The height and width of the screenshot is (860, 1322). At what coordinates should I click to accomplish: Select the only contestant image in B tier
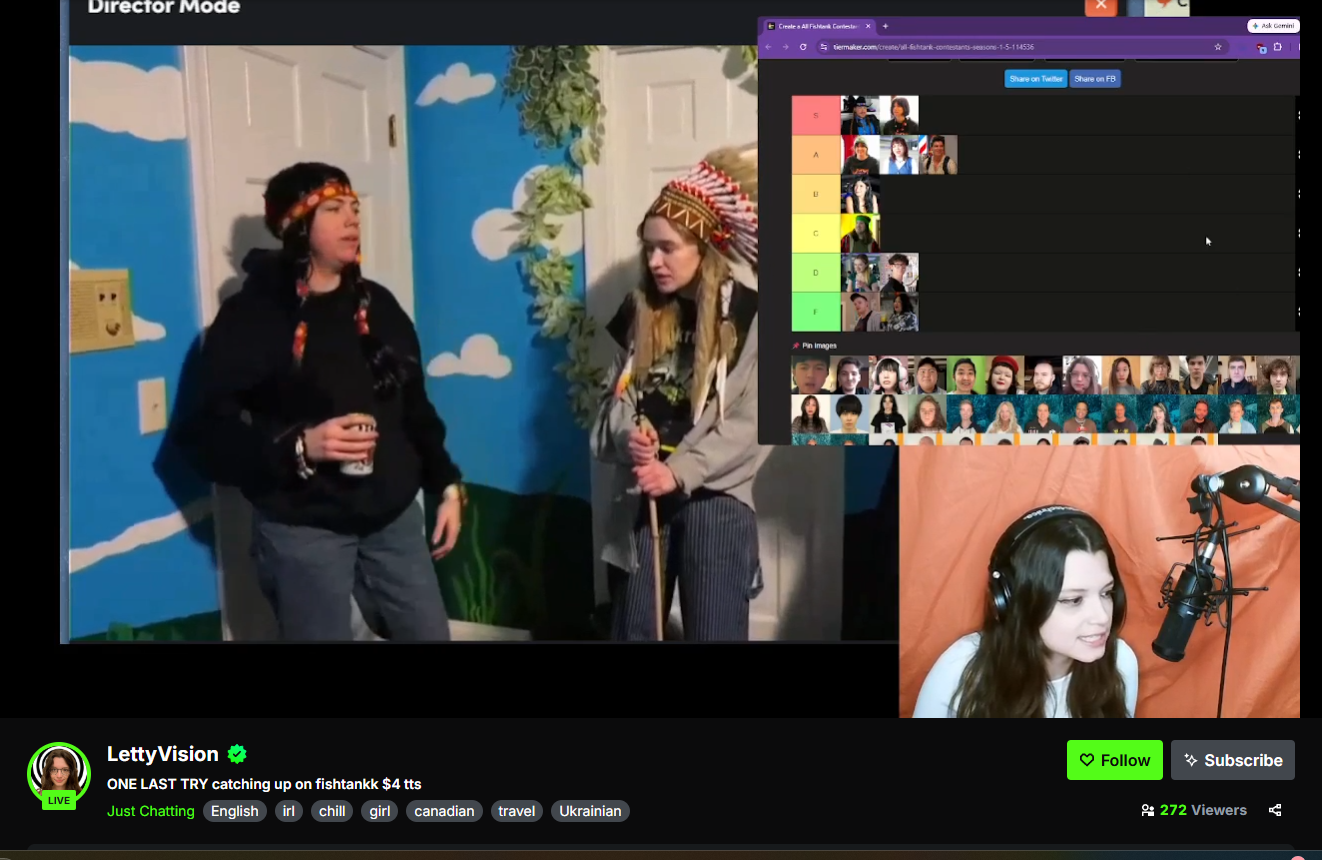pos(860,194)
